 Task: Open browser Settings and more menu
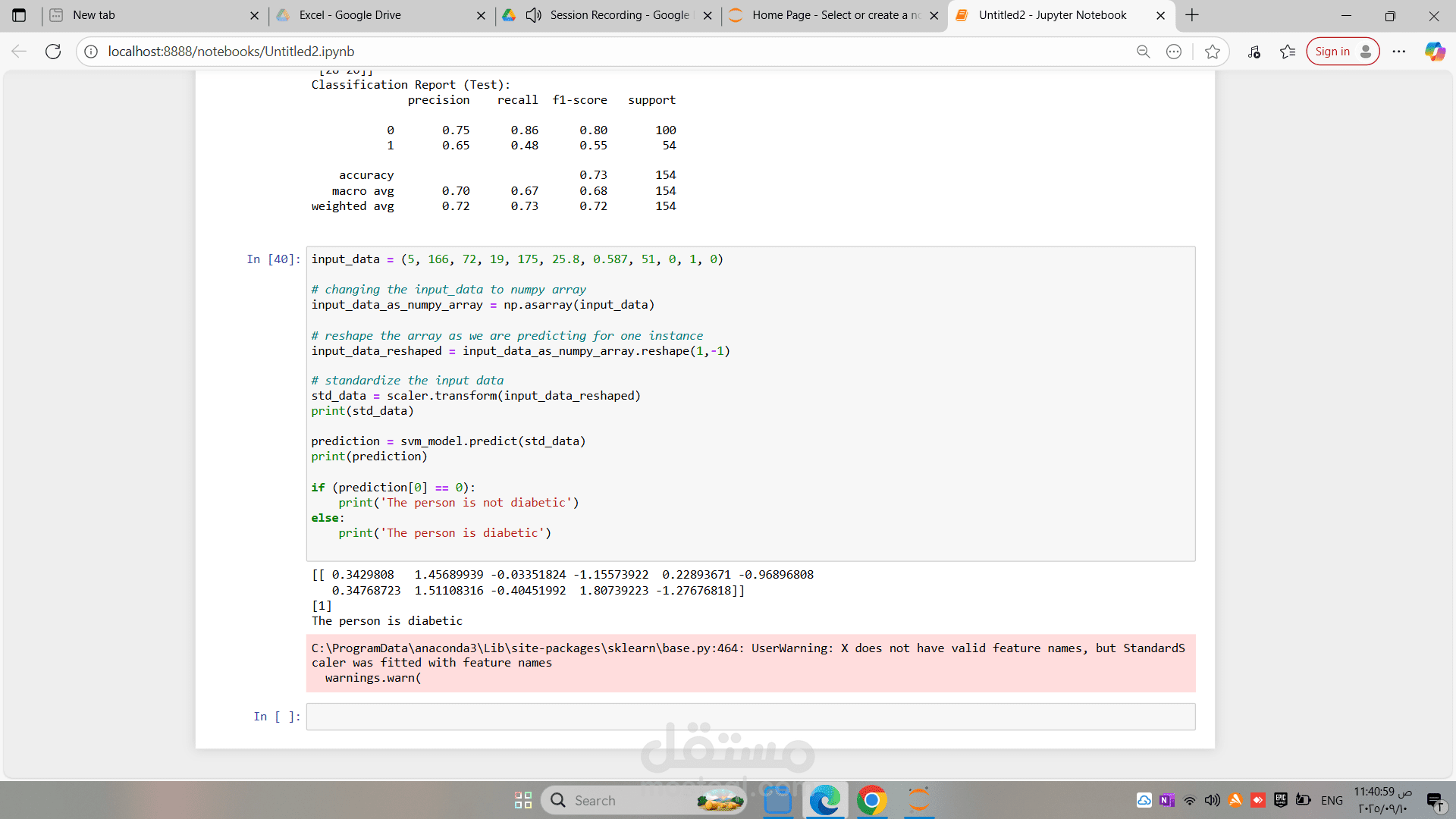point(1399,52)
